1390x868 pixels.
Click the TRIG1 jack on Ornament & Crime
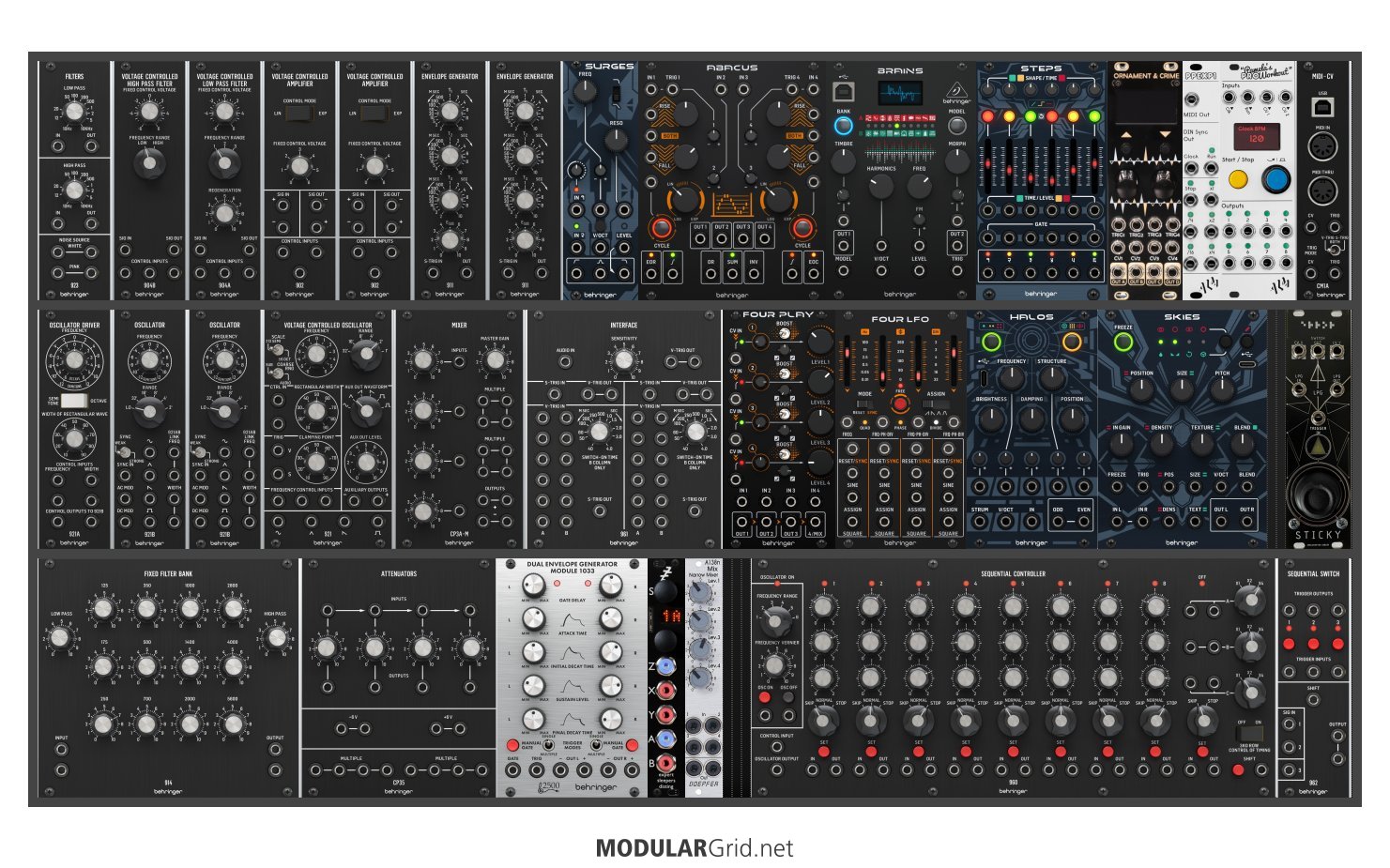point(1119,225)
